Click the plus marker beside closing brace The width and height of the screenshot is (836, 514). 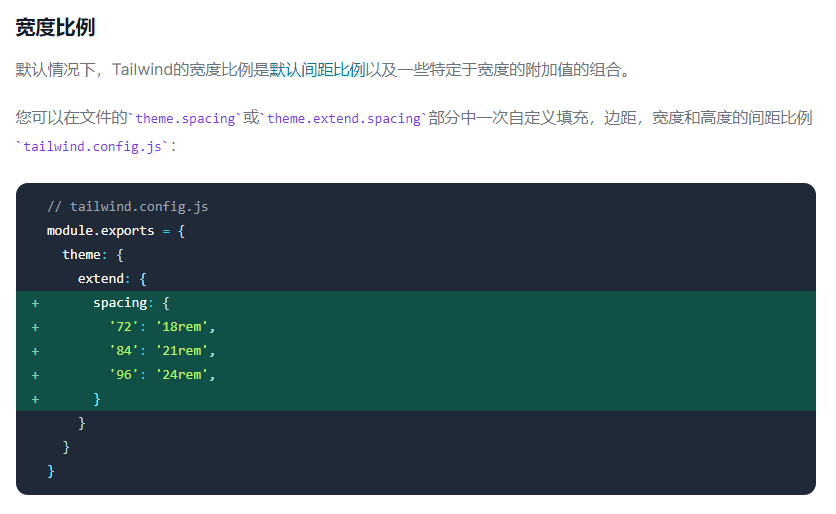click(35, 399)
